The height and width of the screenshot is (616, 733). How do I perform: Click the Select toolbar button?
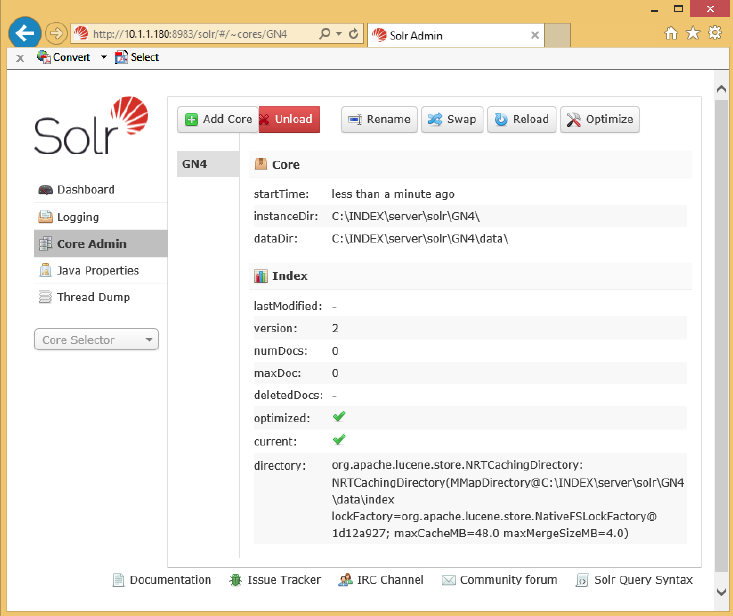pos(137,57)
